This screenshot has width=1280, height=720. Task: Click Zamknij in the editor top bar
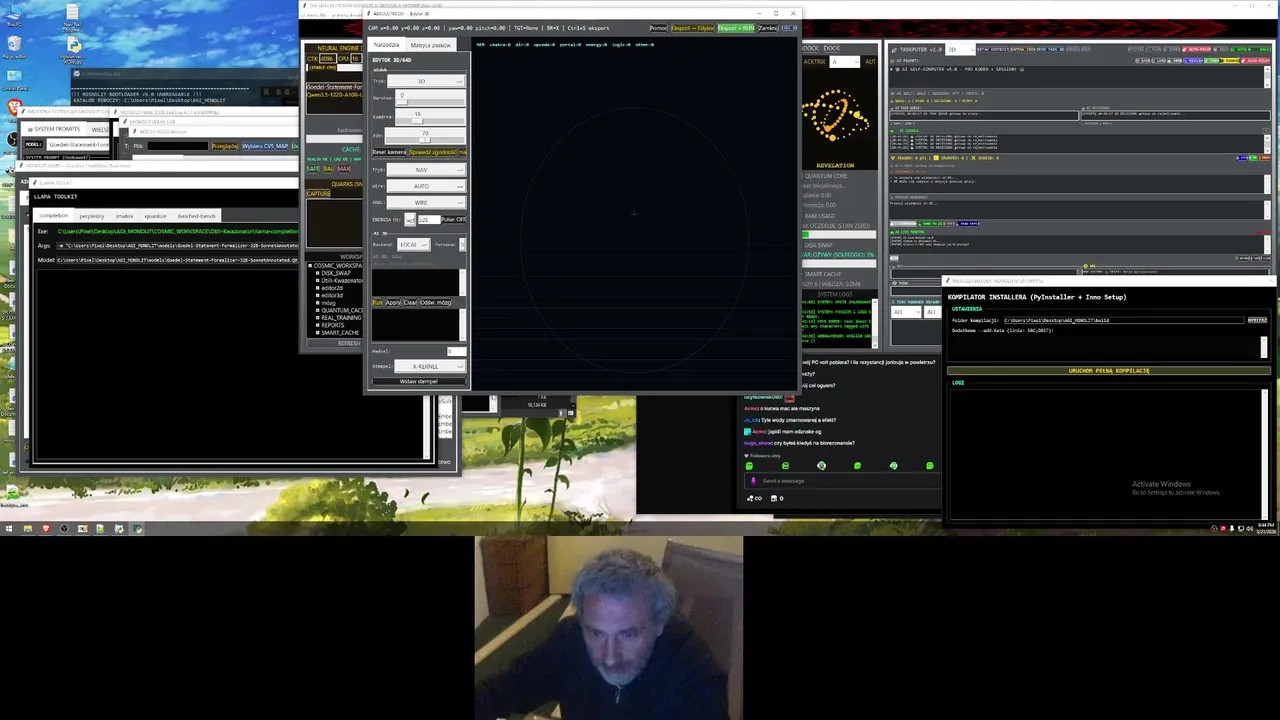coord(768,28)
